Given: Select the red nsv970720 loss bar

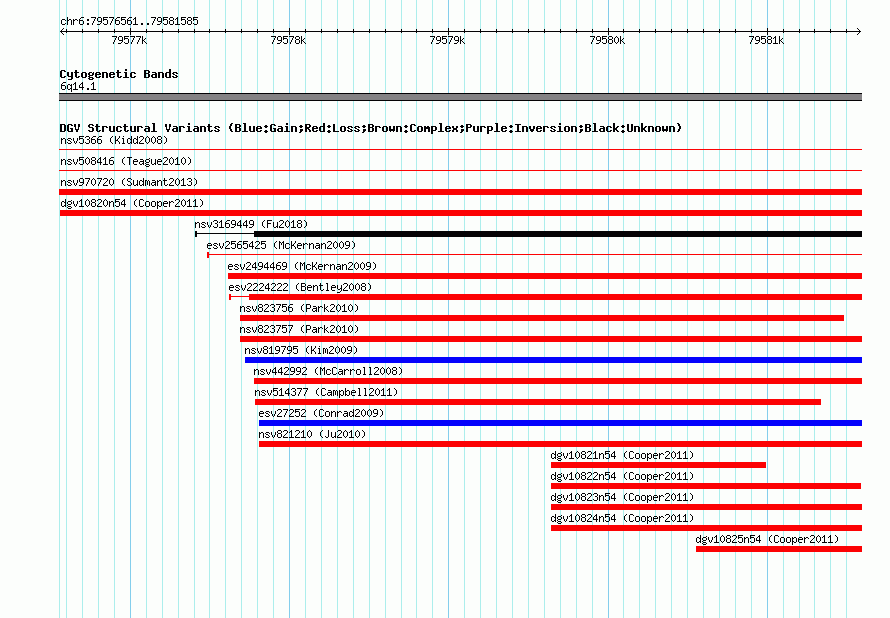Looking at the screenshot, I should click(461, 192).
